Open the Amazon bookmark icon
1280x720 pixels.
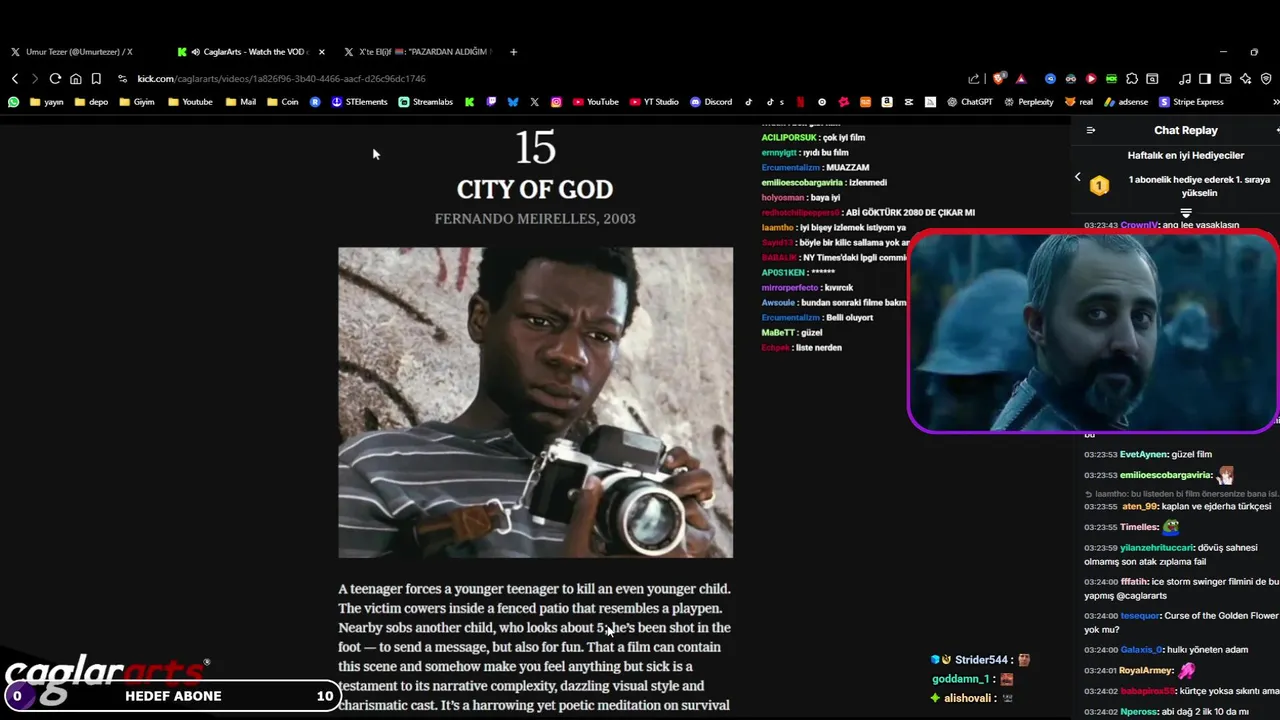tap(887, 102)
